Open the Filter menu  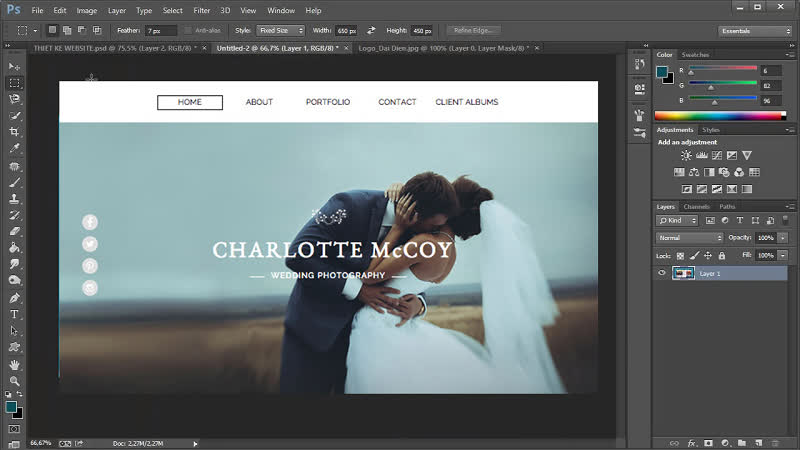click(202, 10)
